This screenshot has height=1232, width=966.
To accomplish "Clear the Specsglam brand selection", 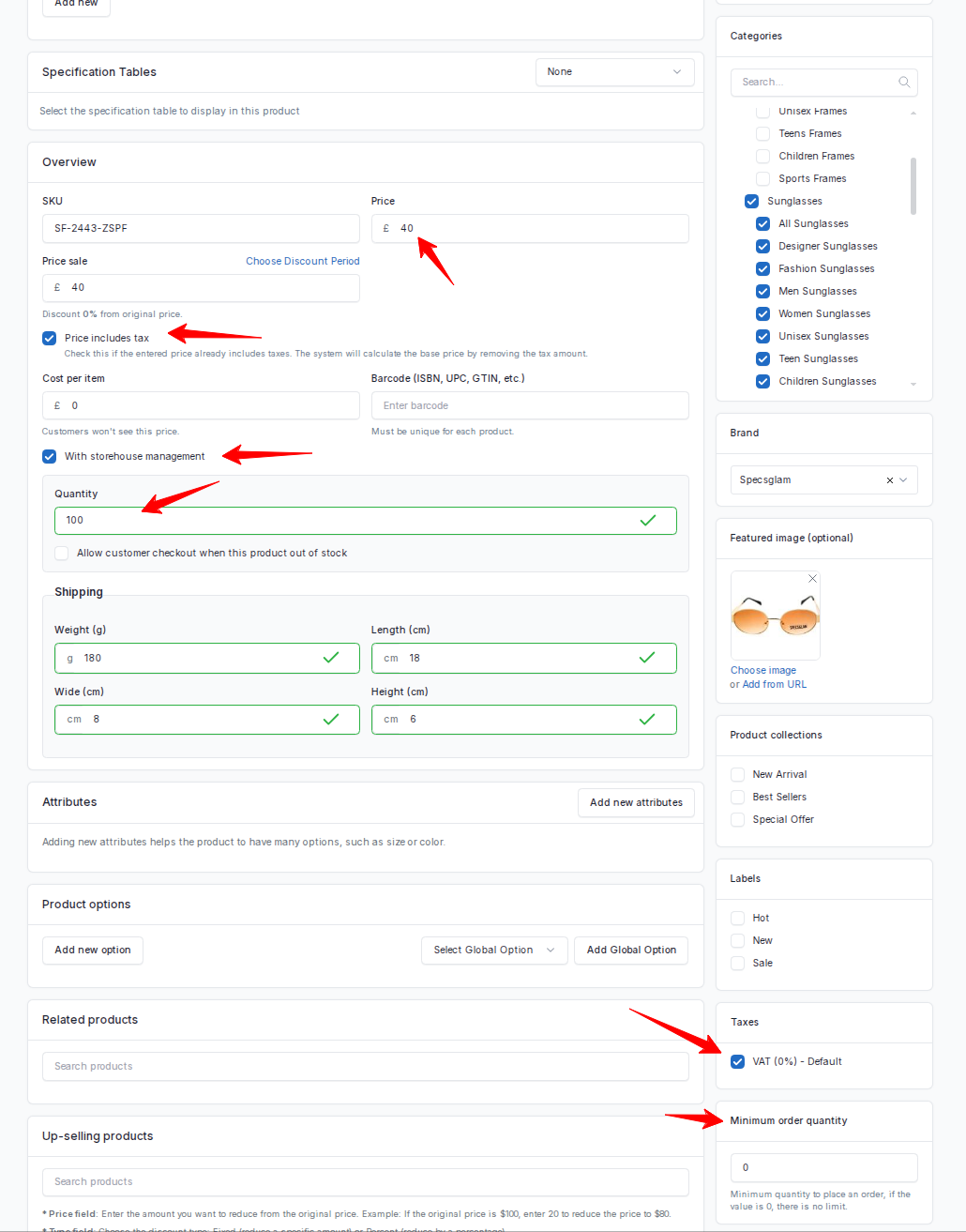I will [x=890, y=480].
